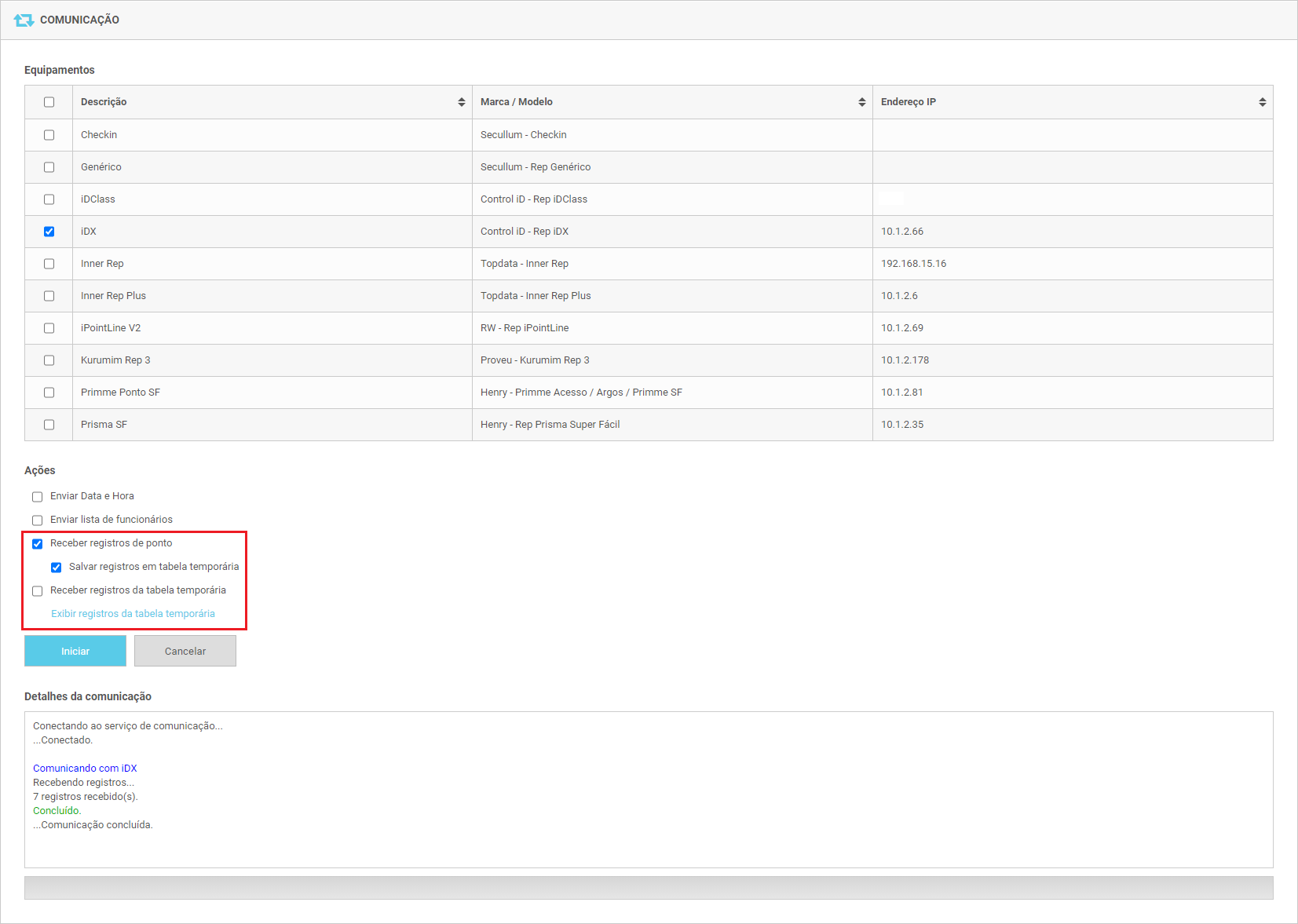Sort by Endereço IP column arrows
Viewport: 1298px width, 924px height.
[x=1263, y=102]
